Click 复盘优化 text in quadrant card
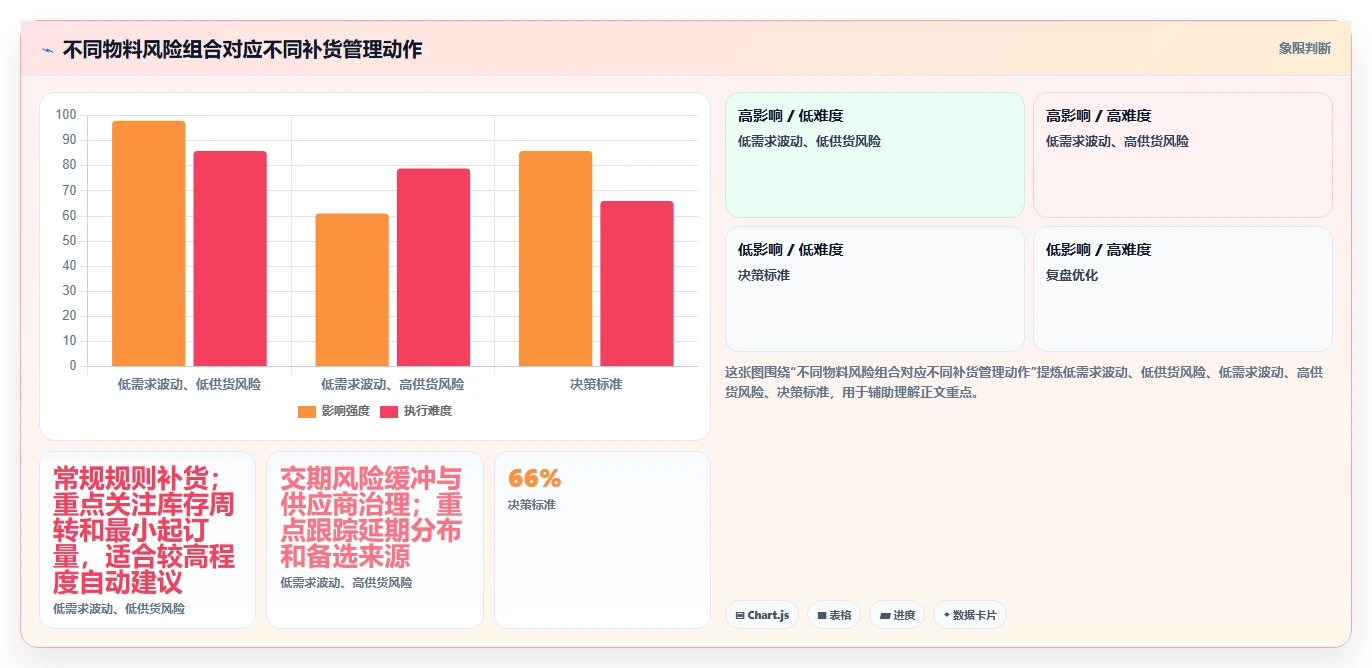 click(x=1072, y=275)
